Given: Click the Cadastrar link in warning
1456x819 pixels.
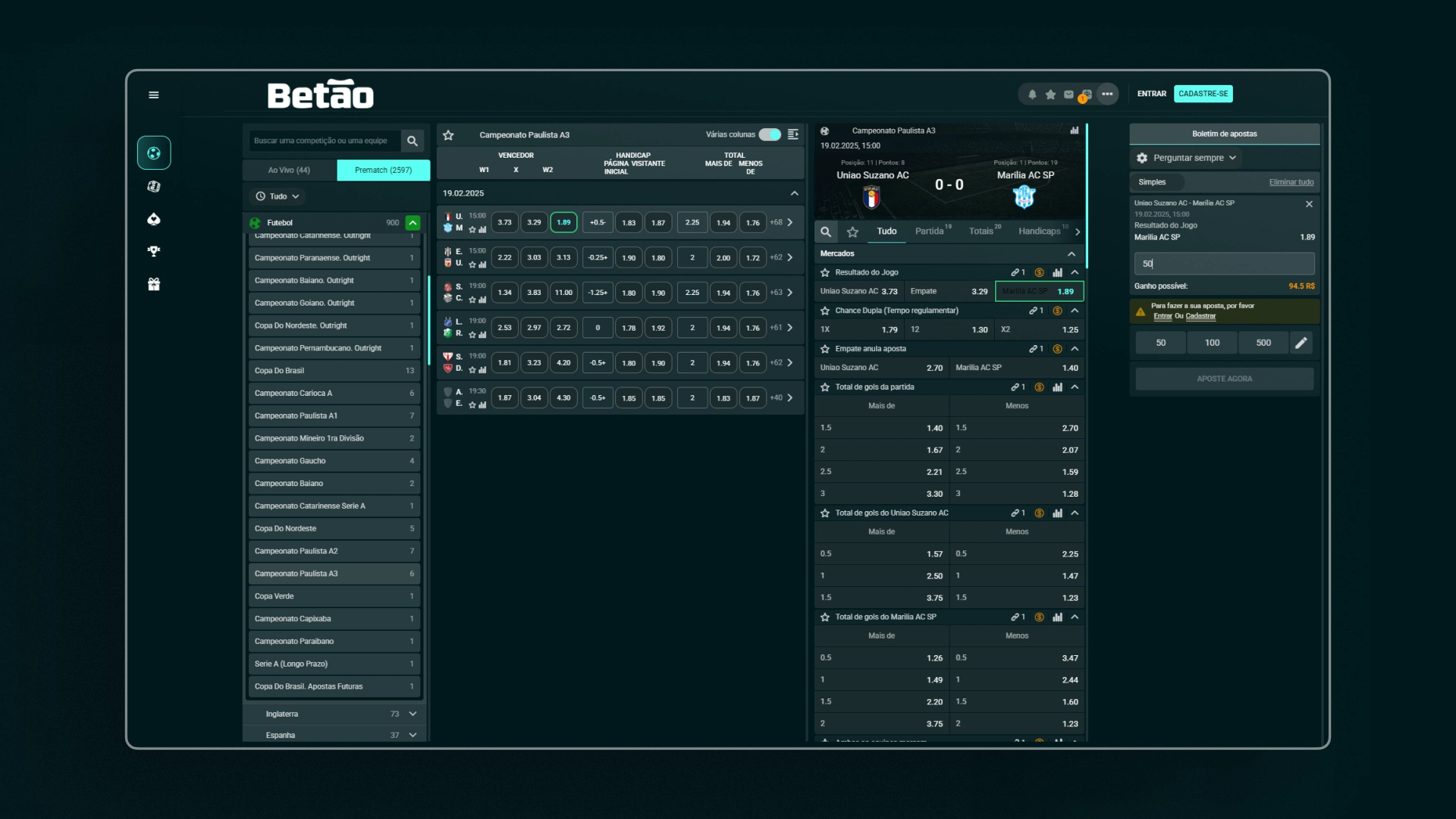Looking at the screenshot, I should 1200,316.
